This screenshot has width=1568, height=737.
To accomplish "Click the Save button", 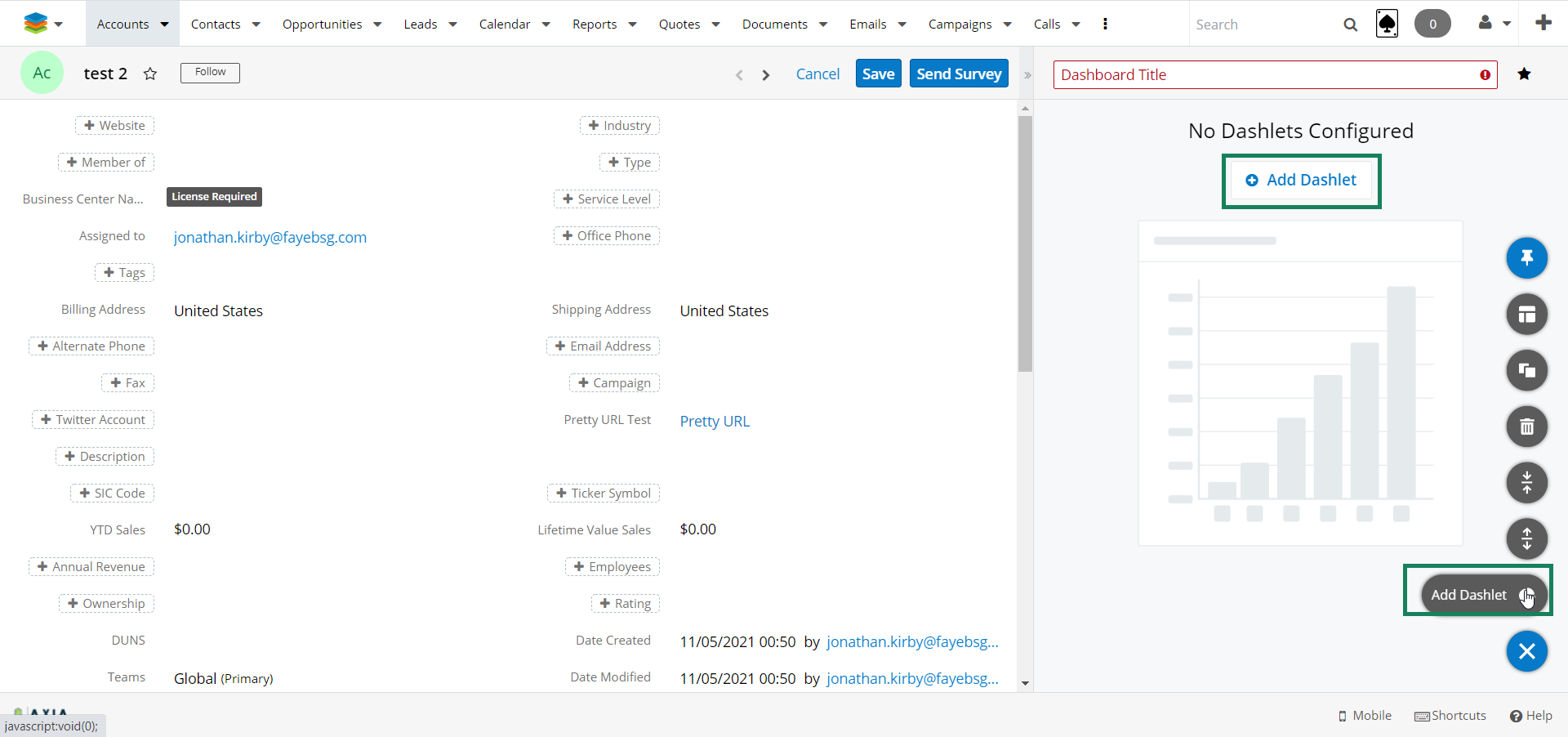I will click(x=878, y=74).
